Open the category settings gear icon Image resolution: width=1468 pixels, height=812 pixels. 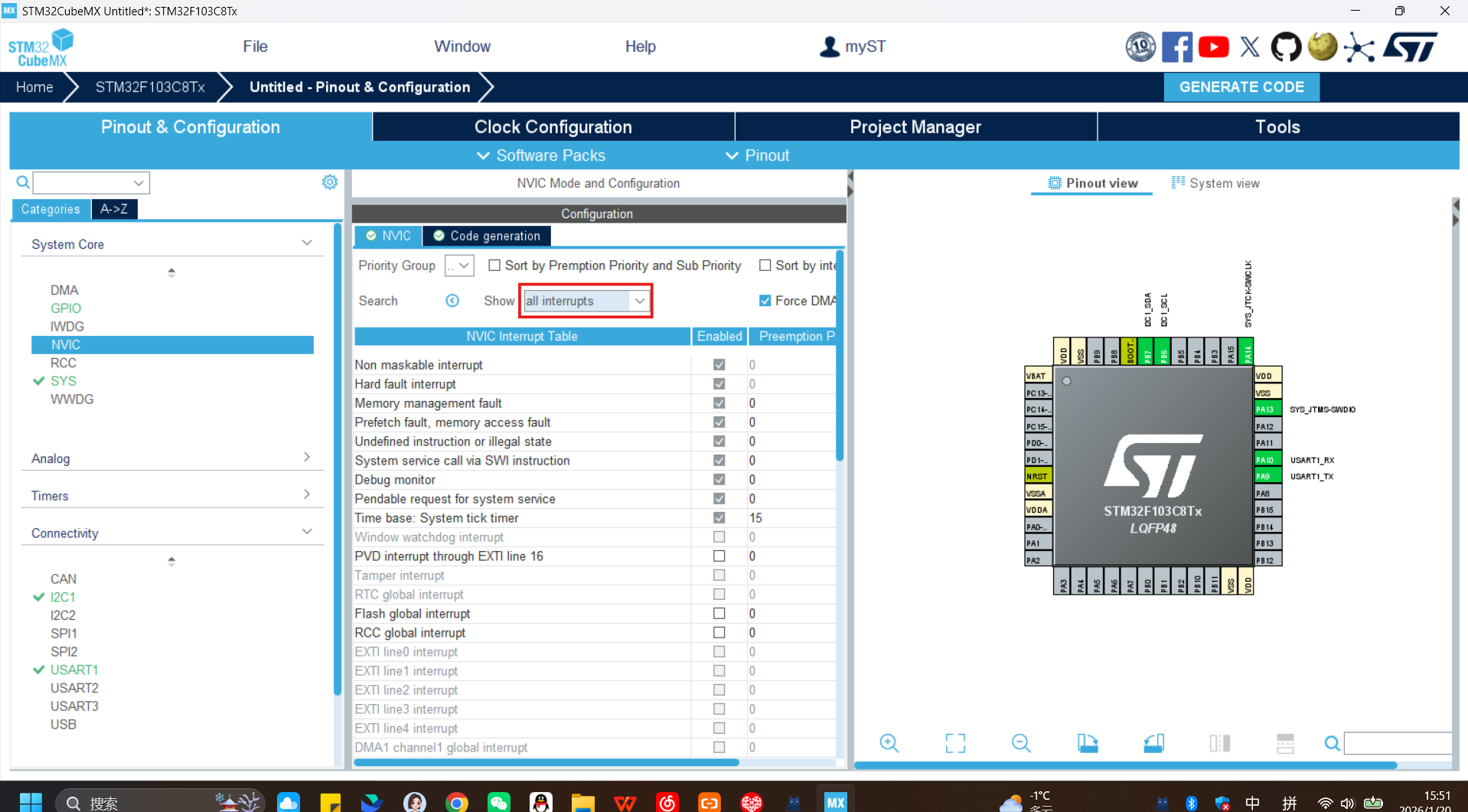(x=330, y=182)
